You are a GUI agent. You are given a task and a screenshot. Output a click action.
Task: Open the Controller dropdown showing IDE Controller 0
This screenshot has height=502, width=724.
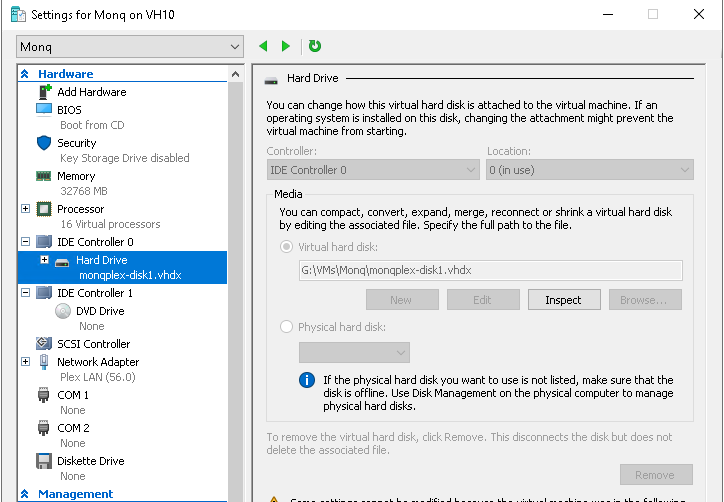[373, 170]
